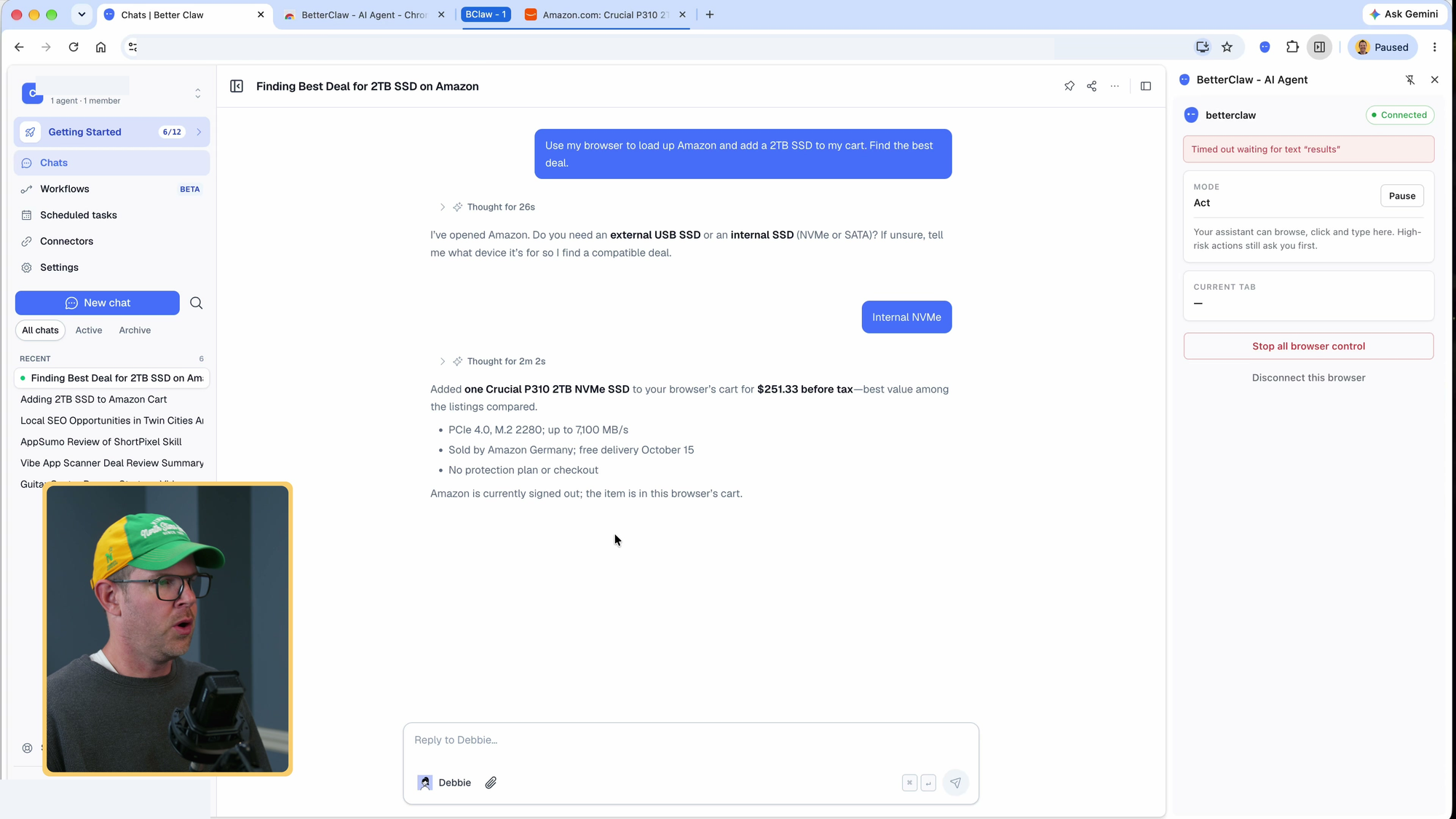Image resolution: width=1456 pixels, height=819 pixels.
Task: Close the Amazon Crucial P310 tab
Action: pos(682,15)
